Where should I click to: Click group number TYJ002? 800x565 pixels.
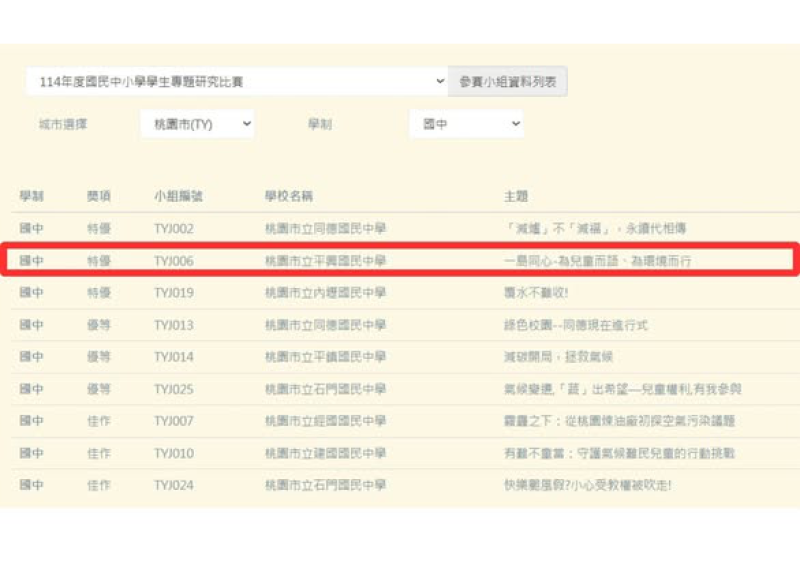[x=174, y=229]
